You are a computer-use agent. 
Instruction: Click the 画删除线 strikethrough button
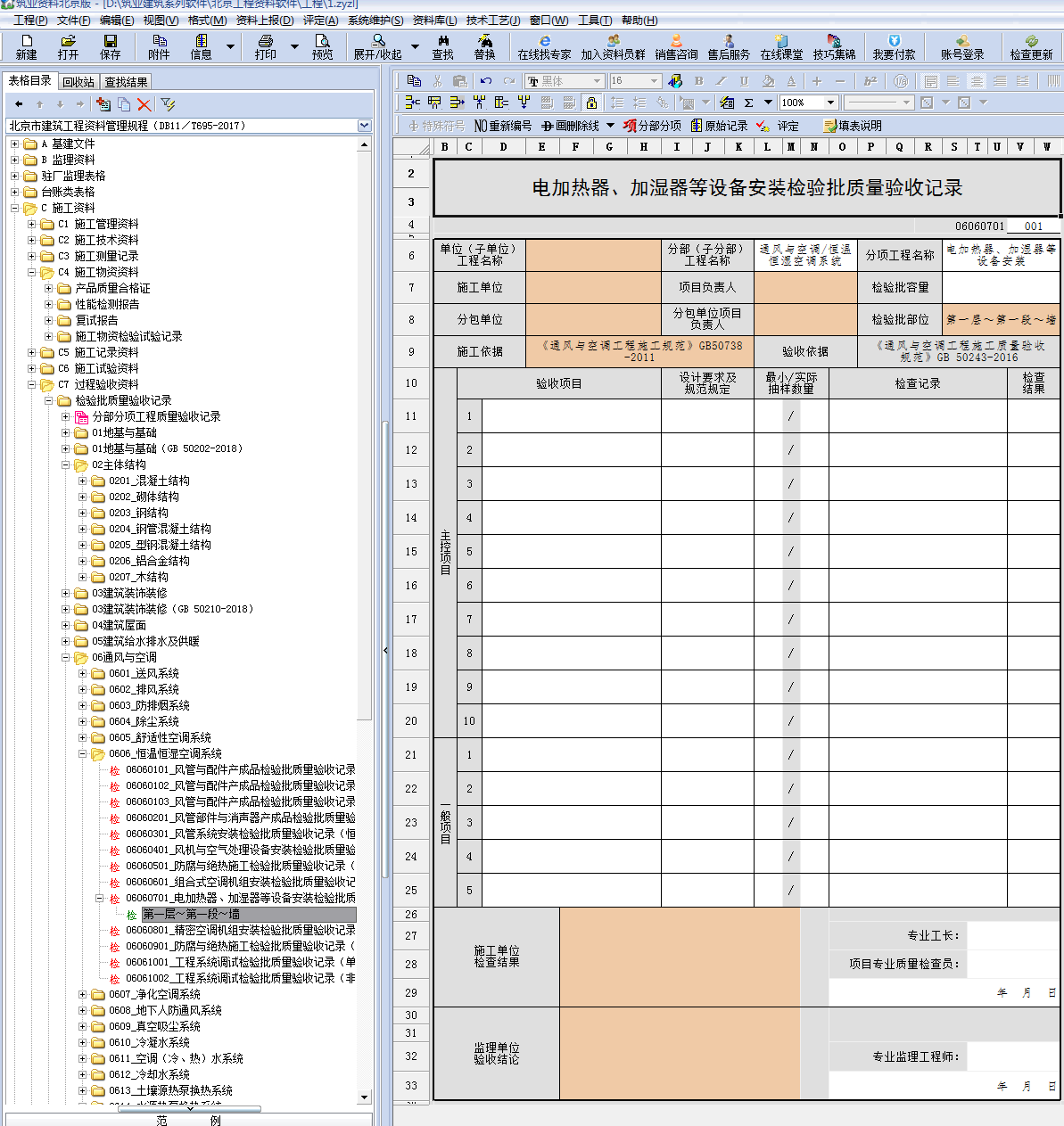click(x=571, y=126)
